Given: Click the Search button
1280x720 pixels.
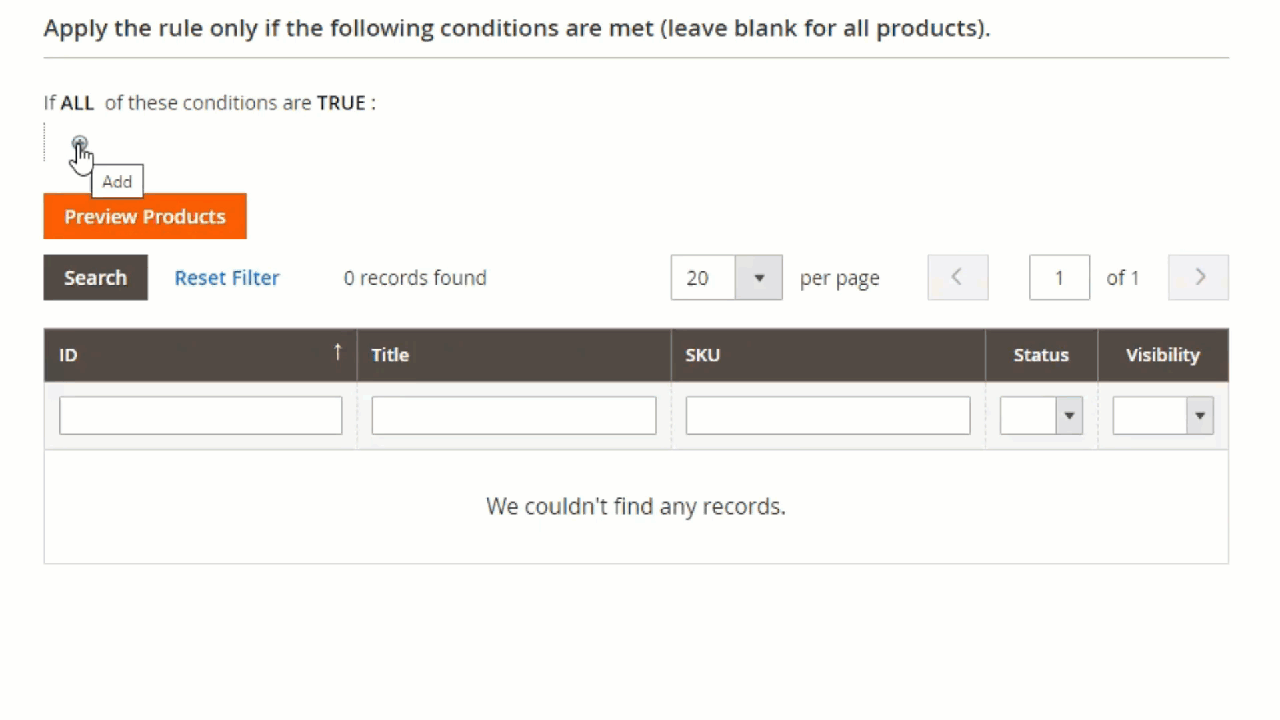Looking at the screenshot, I should (x=95, y=277).
